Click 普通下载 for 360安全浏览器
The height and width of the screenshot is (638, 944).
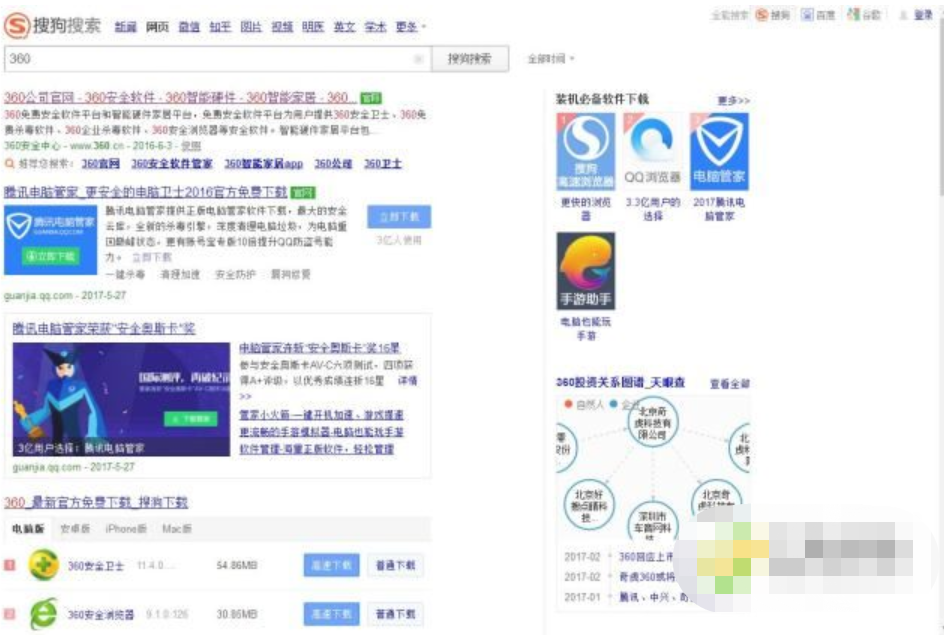(x=396, y=614)
